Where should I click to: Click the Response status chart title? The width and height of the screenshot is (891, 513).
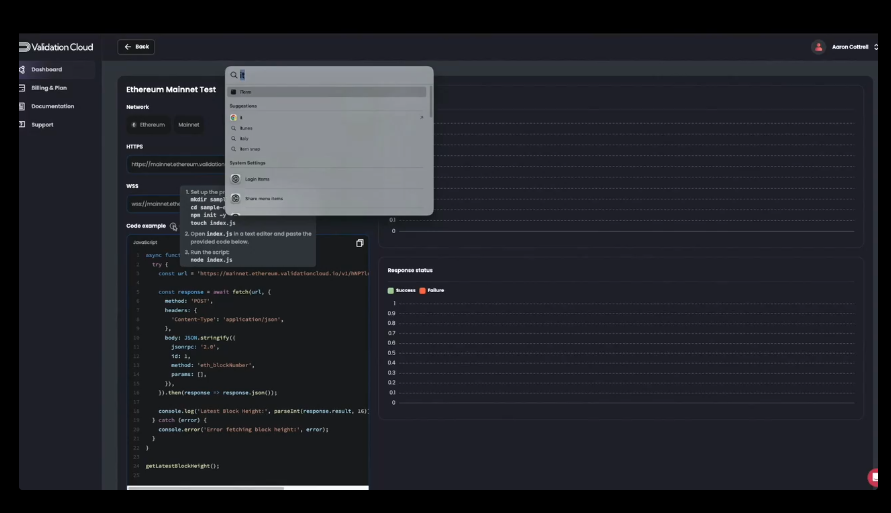tap(410, 270)
